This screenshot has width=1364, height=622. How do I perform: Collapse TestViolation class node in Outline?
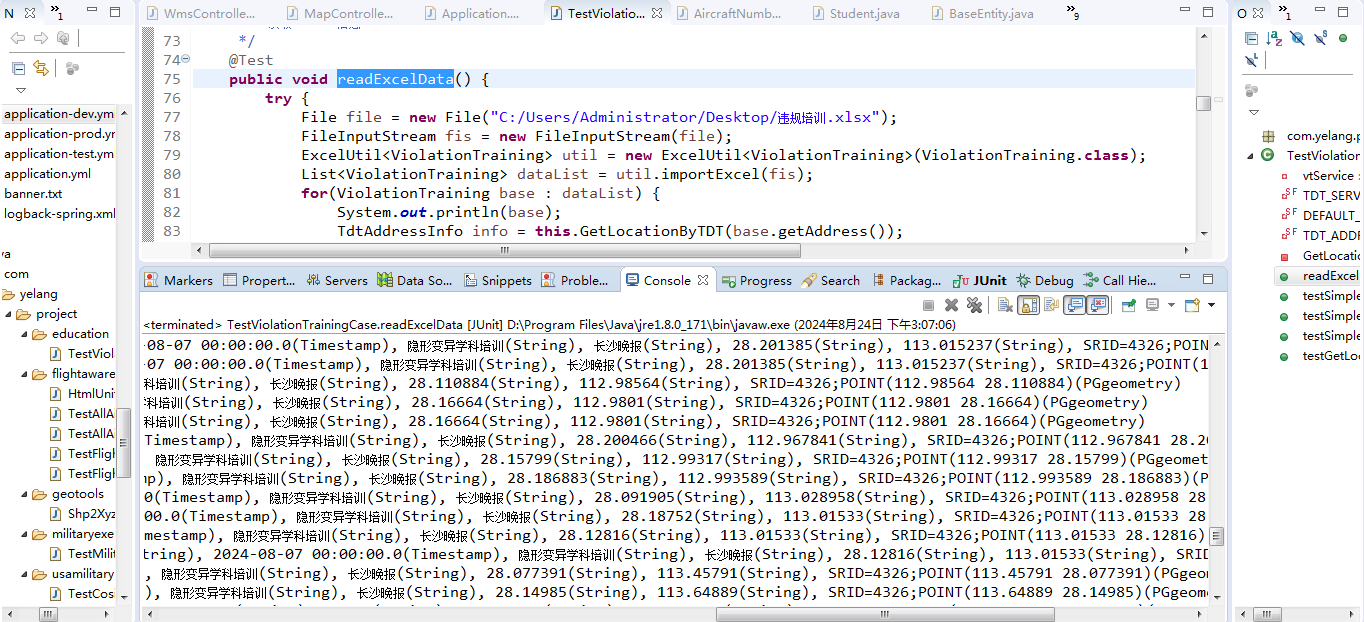tap(1250, 155)
